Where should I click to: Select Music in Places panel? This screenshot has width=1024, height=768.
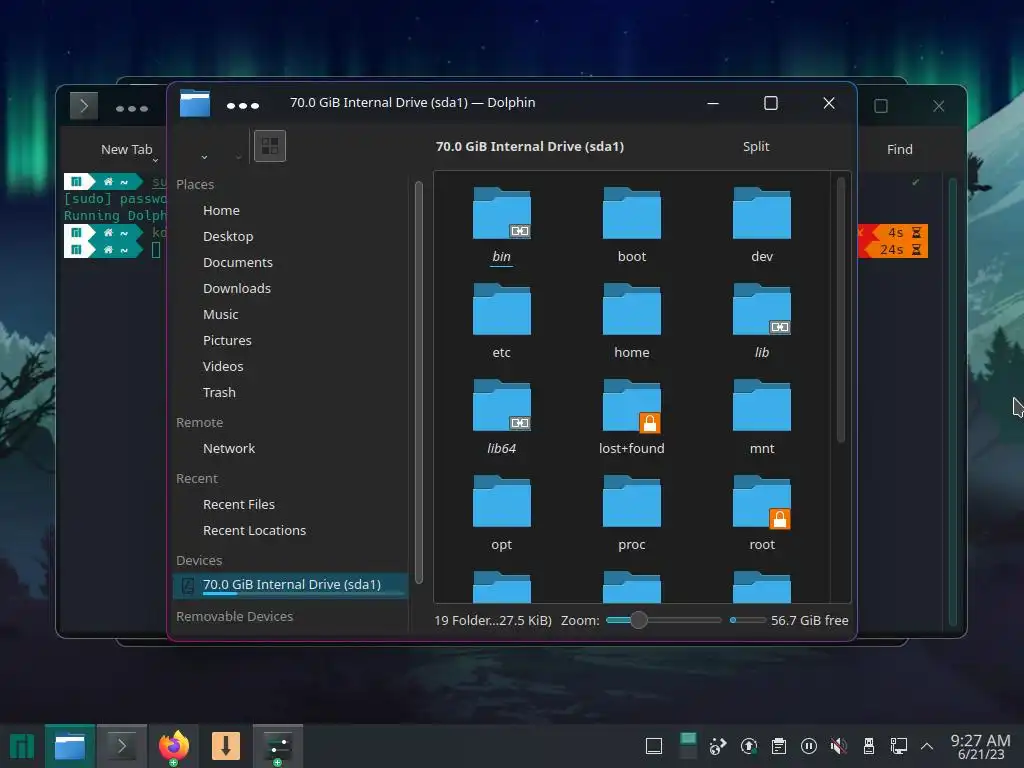(x=220, y=314)
